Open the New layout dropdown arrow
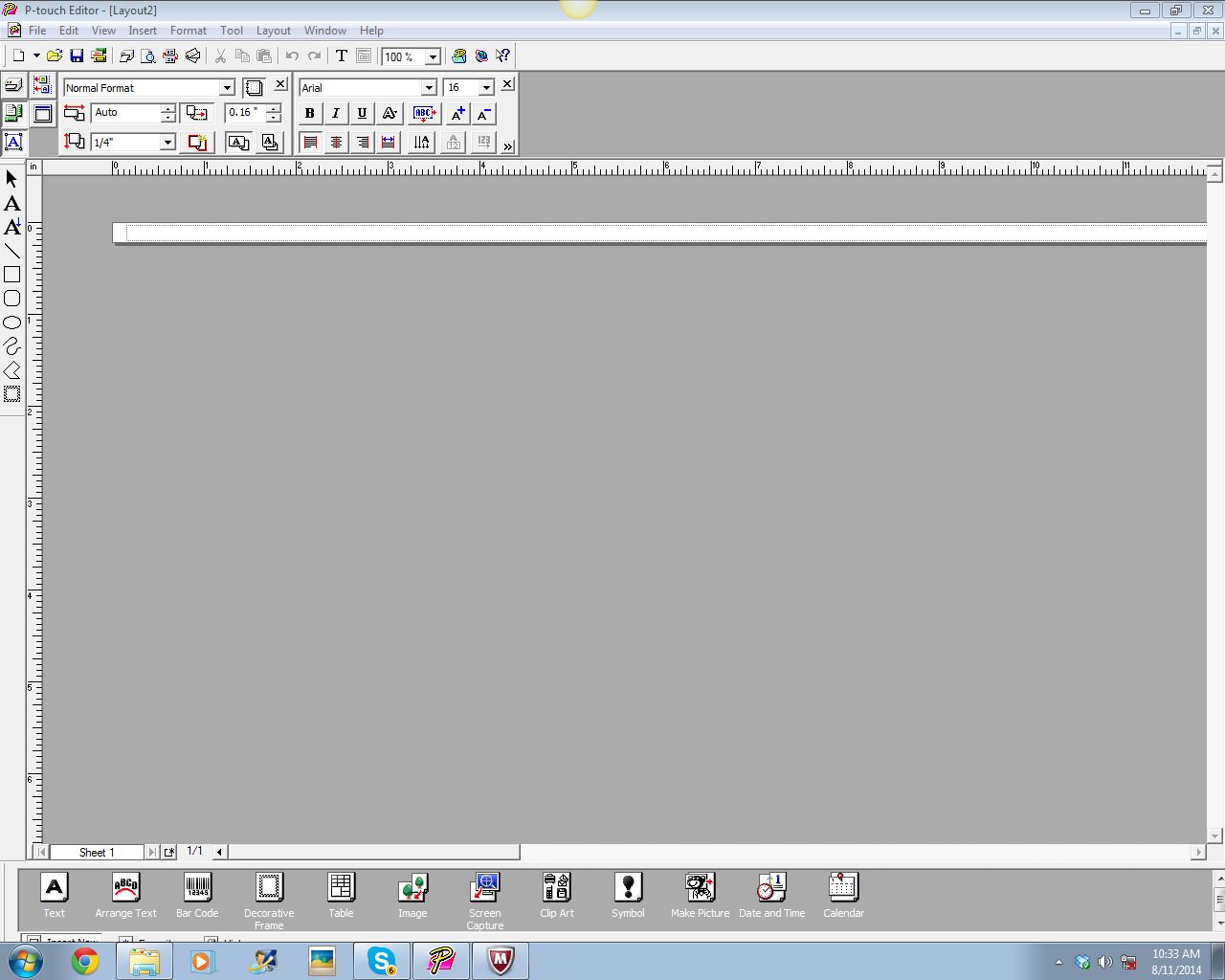The height and width of the screenshot is (980, 1225). click(x=36, y=56)
